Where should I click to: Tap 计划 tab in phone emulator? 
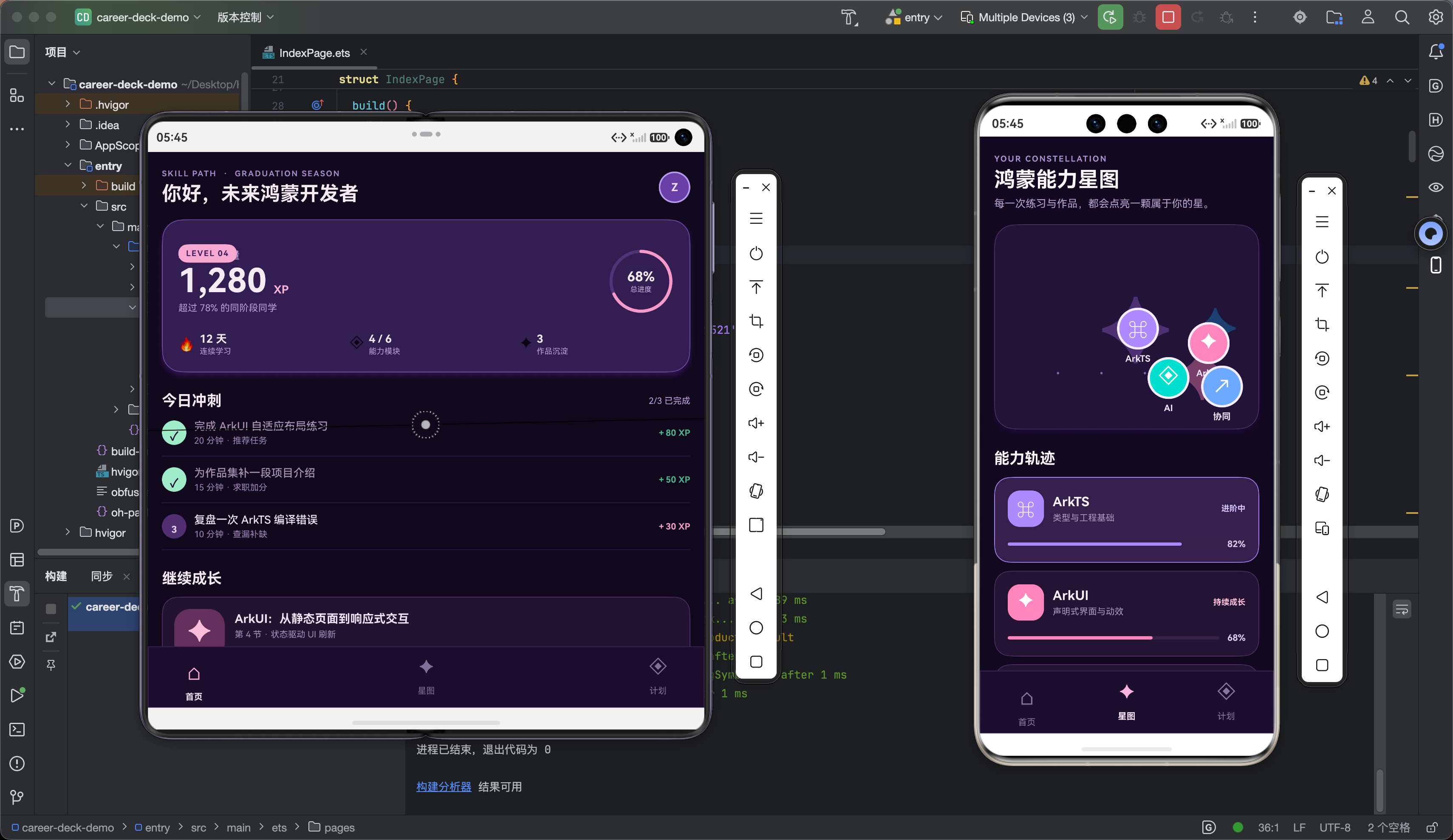tap(1226, 702)
